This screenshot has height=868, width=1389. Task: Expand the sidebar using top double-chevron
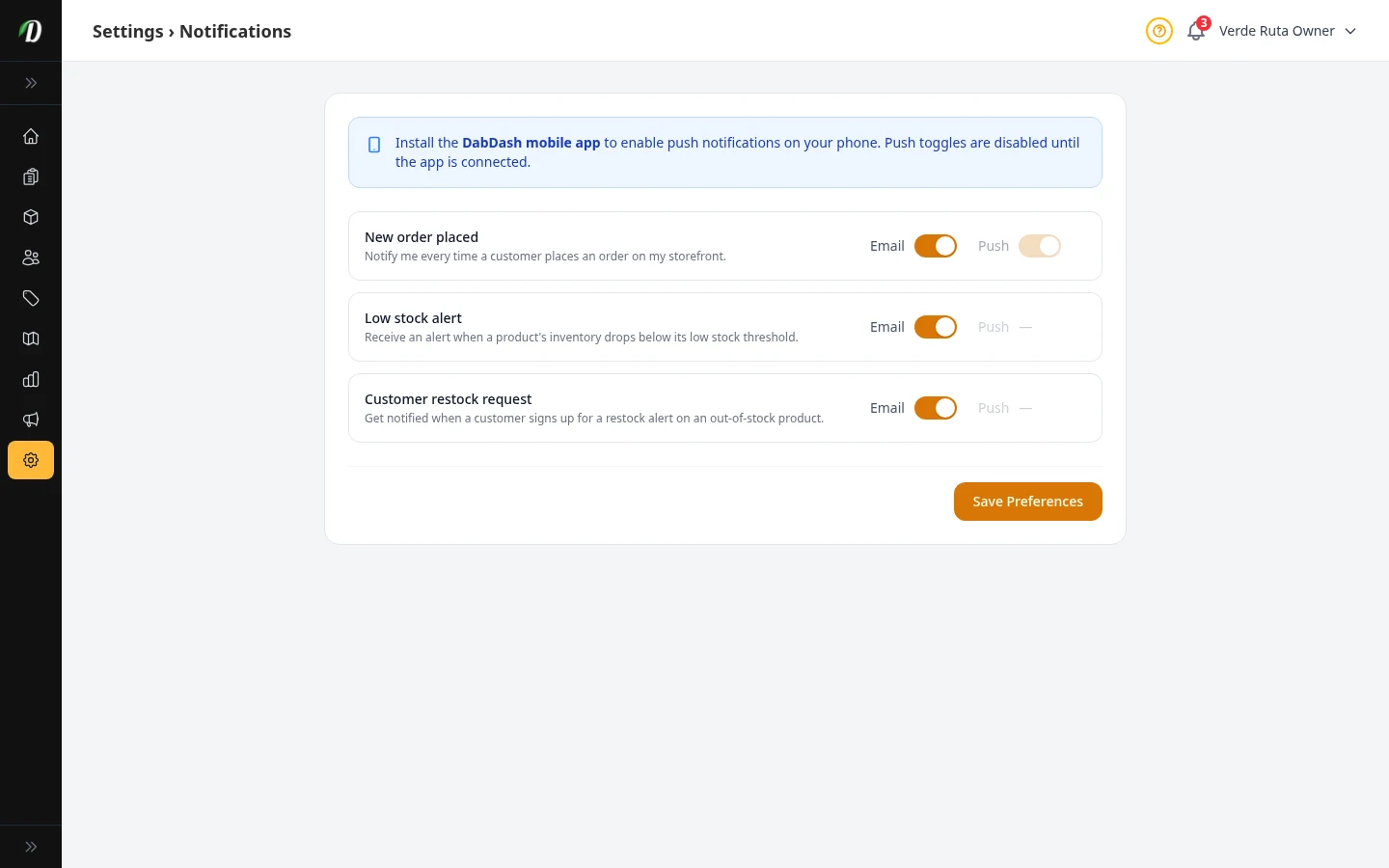coord(31,83)
